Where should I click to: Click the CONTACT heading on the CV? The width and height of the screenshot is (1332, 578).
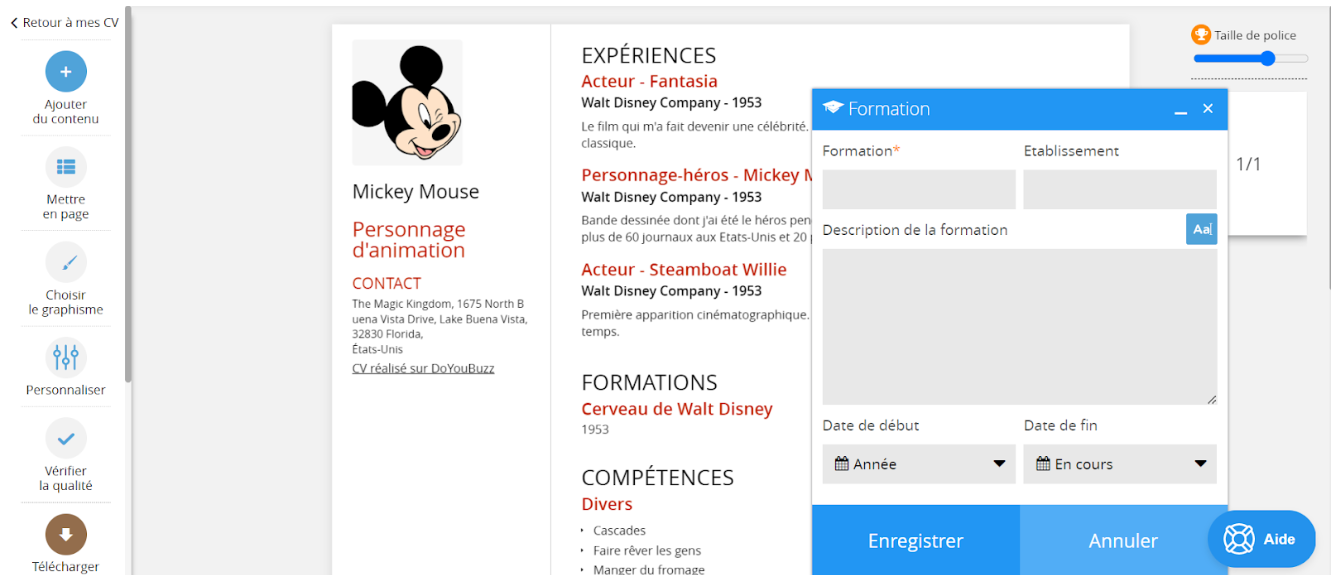pos(387,283)
